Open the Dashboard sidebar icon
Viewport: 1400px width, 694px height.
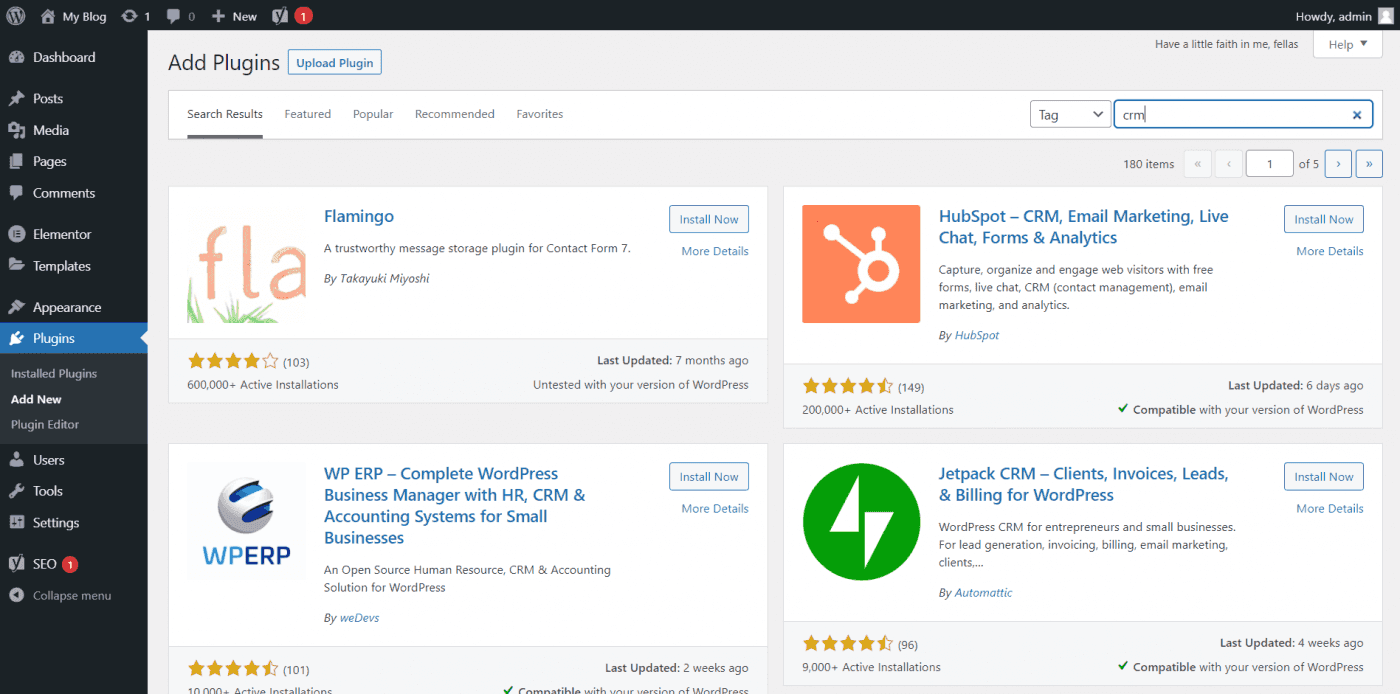[16, 58]
